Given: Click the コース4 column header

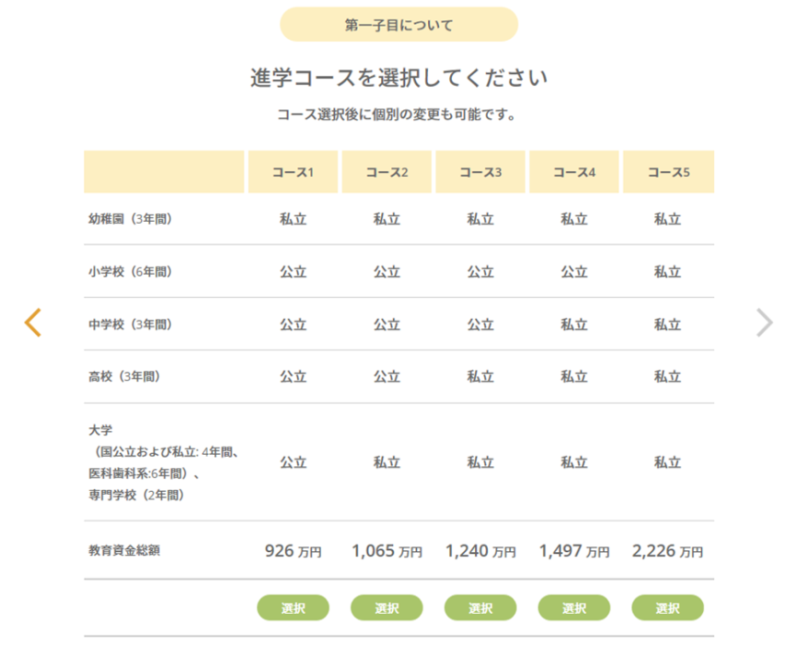Looking at the screenshot, I should tap(574, 172).
